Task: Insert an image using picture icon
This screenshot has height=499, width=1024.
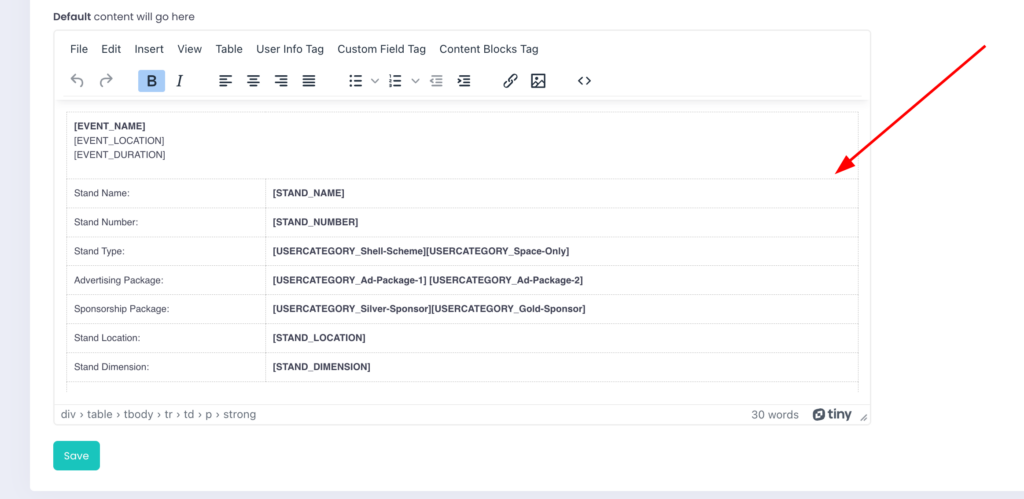Action: tap(538, 81)
